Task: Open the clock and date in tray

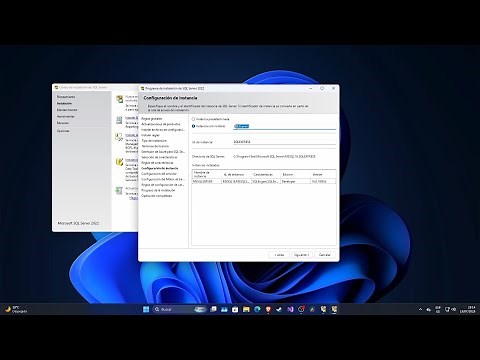Action: [468, 309]
